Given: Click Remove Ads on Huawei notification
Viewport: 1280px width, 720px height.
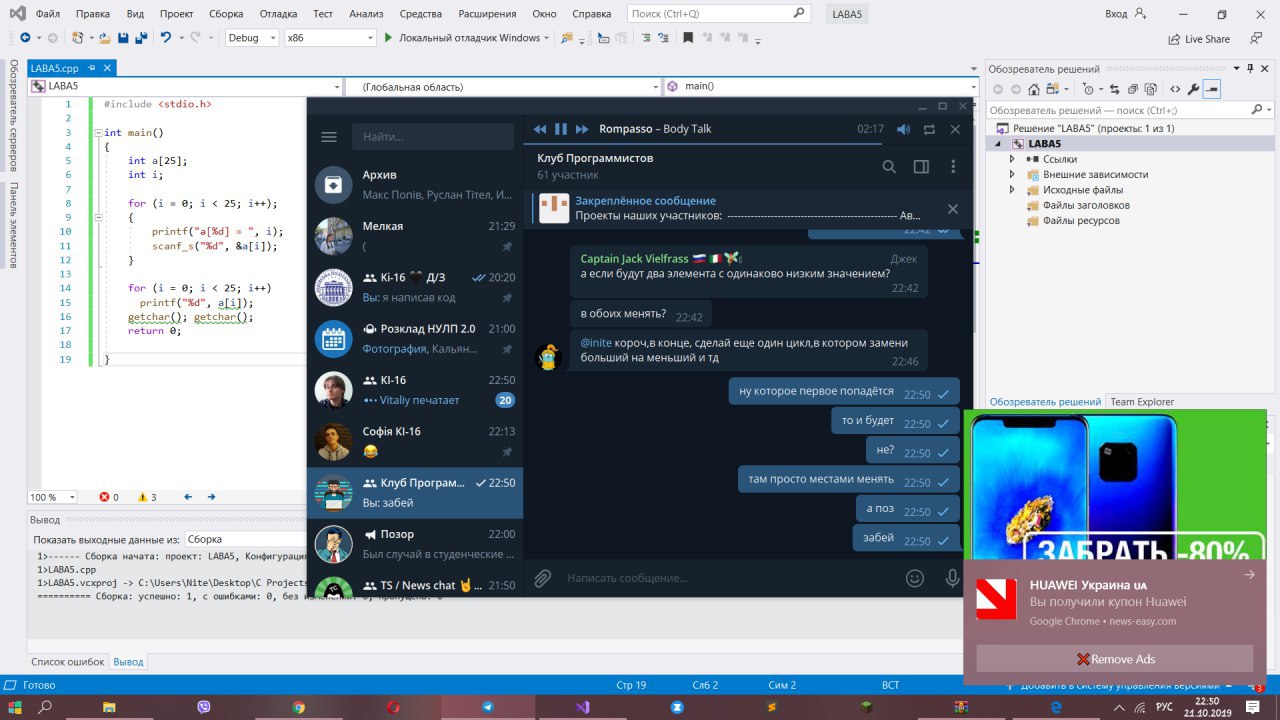Looking at the screenshot, I should pos(1114,659).
